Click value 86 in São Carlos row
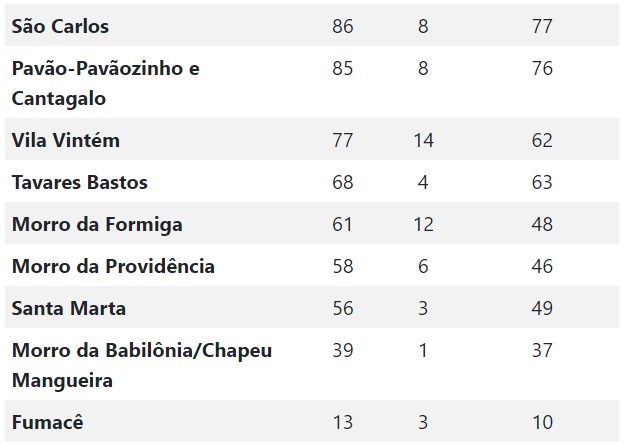 coord(343,26)
